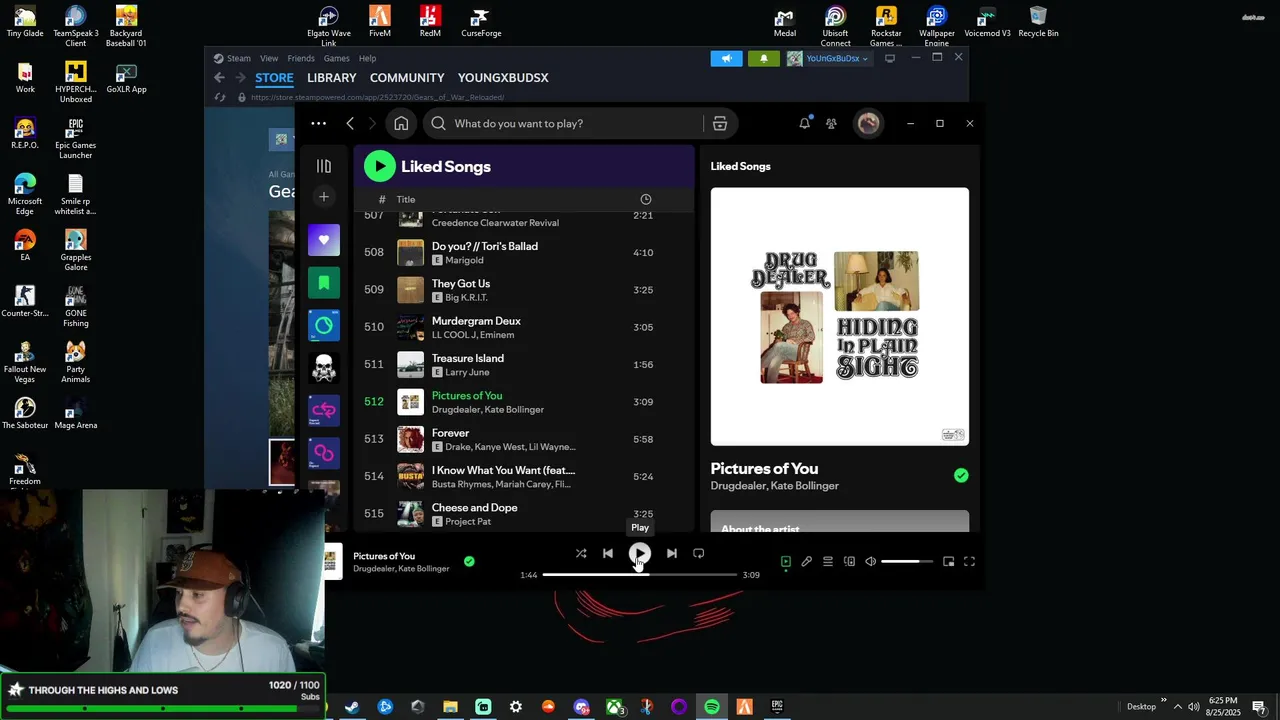
Task: Open the skull playlist in the sidebar
Action: coord(324,368)
